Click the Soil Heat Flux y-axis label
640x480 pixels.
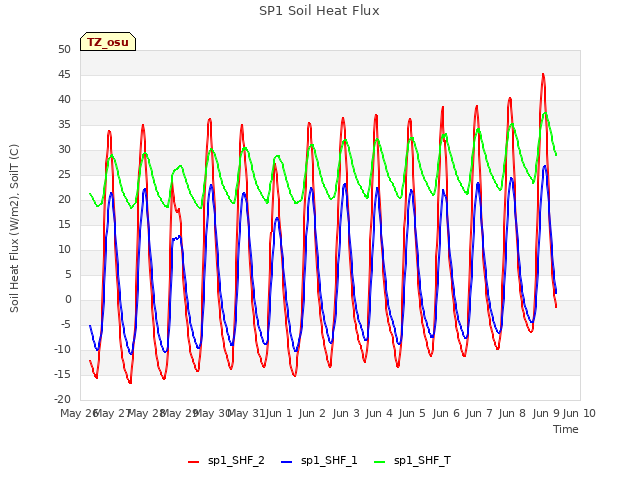(x=14, y=228)
